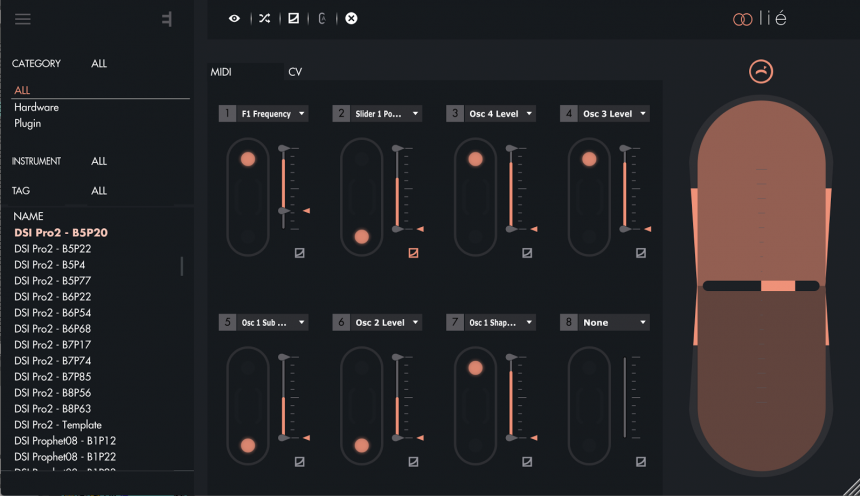
Task: Select preset DSI Pro2 - B5P20
Action: point(61,233)
